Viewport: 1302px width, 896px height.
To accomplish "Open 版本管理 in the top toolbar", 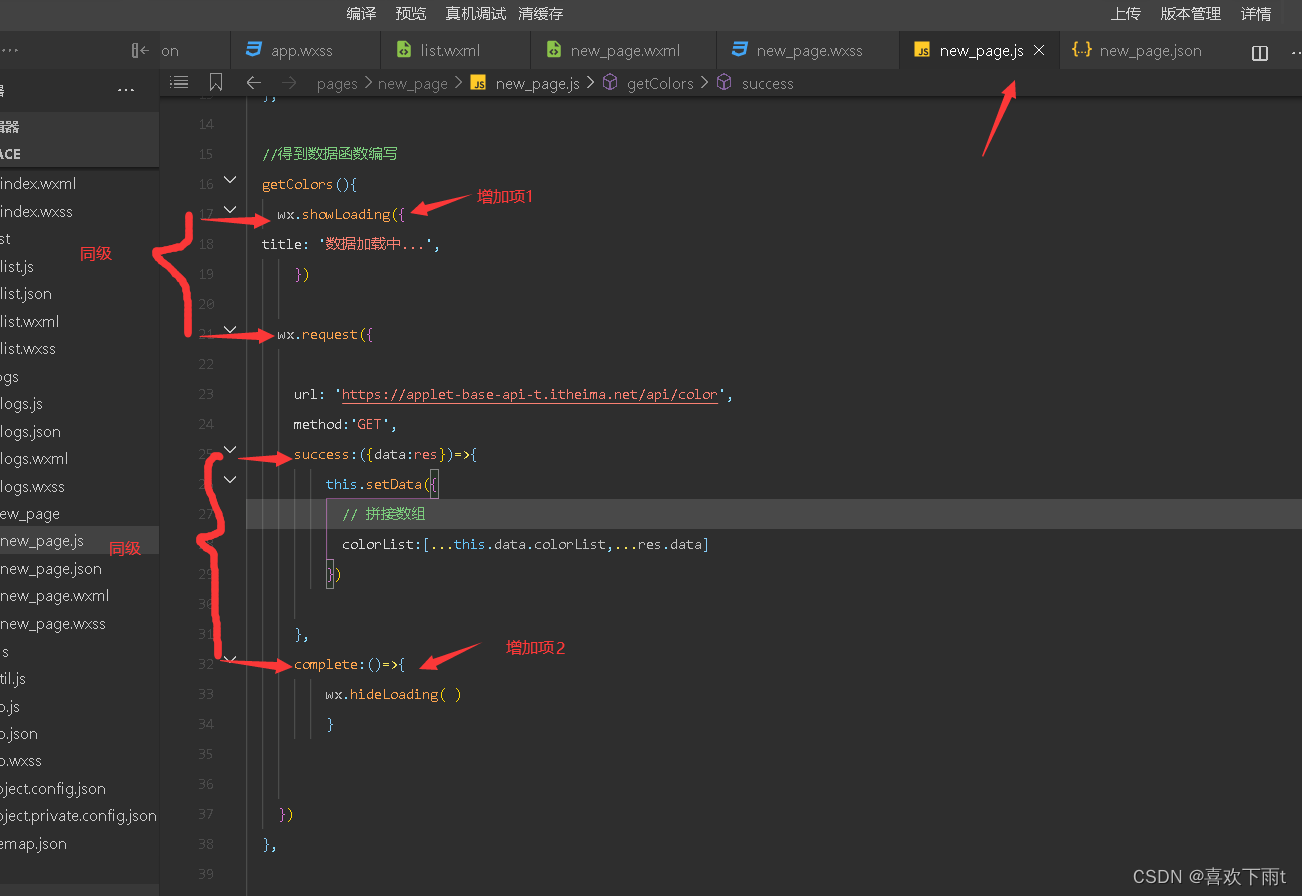I will (1190, 14).
